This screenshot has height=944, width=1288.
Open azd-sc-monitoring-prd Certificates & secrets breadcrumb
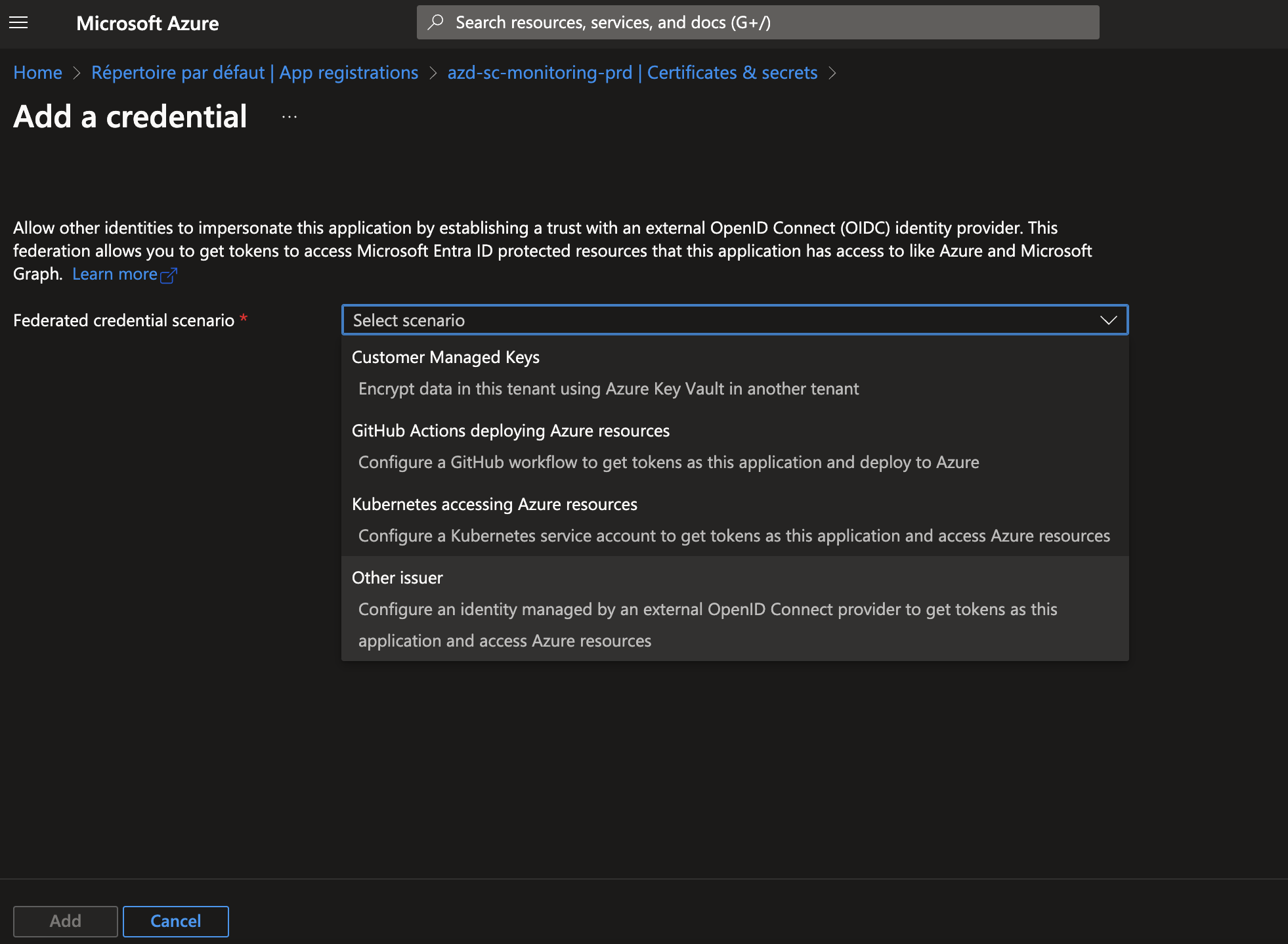[x=632, y=72]
